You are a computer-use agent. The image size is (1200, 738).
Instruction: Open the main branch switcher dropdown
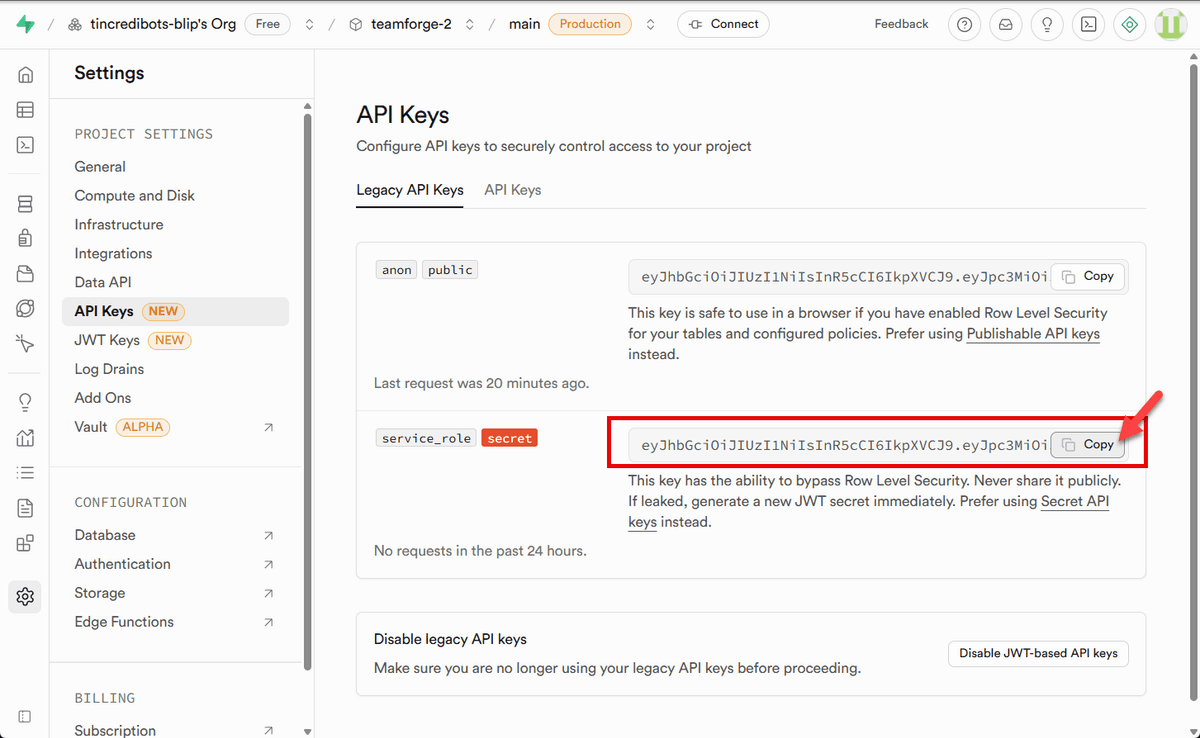click(650, 24)
